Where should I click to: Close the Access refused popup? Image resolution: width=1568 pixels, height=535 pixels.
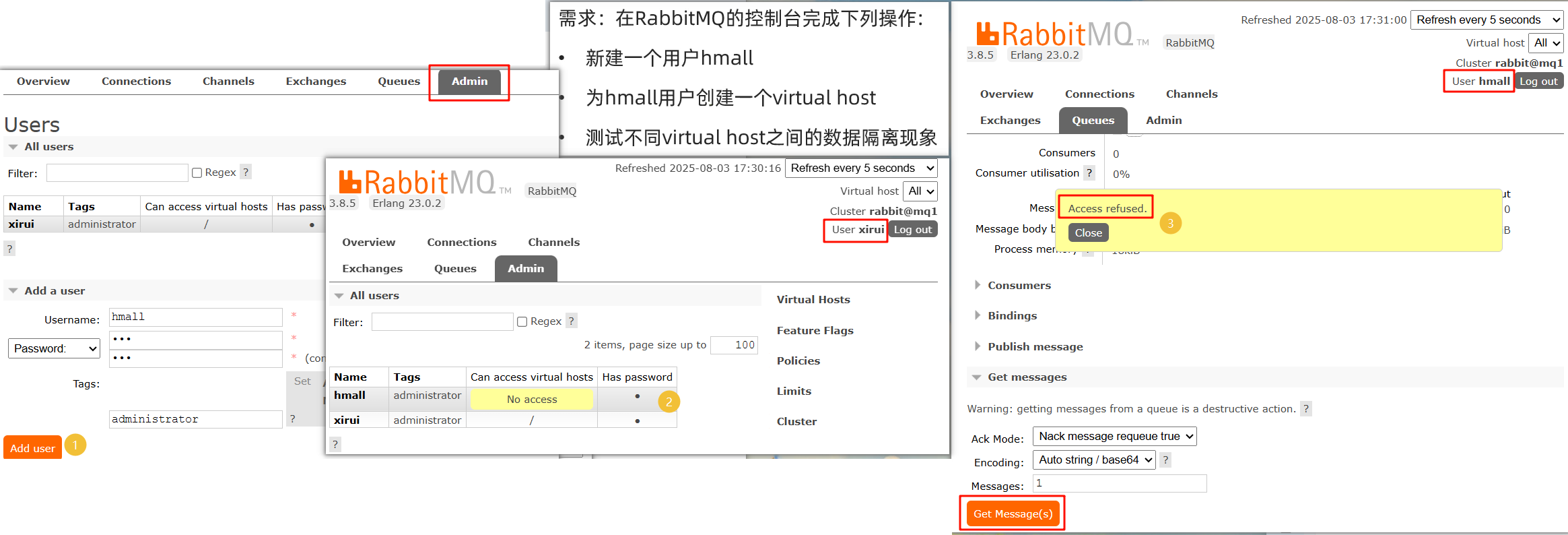pyautogui.click(x=1088, y=233)
